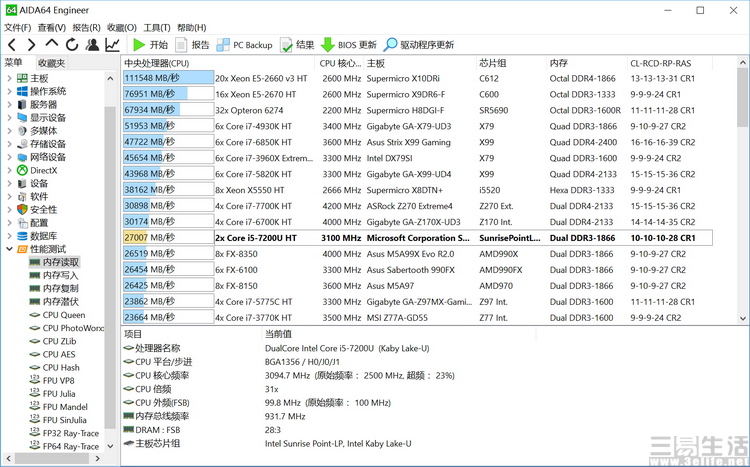Click the sidebar horizontal scrollbar
This screenshot has height=467, width=750.
(x=54, y=458)
